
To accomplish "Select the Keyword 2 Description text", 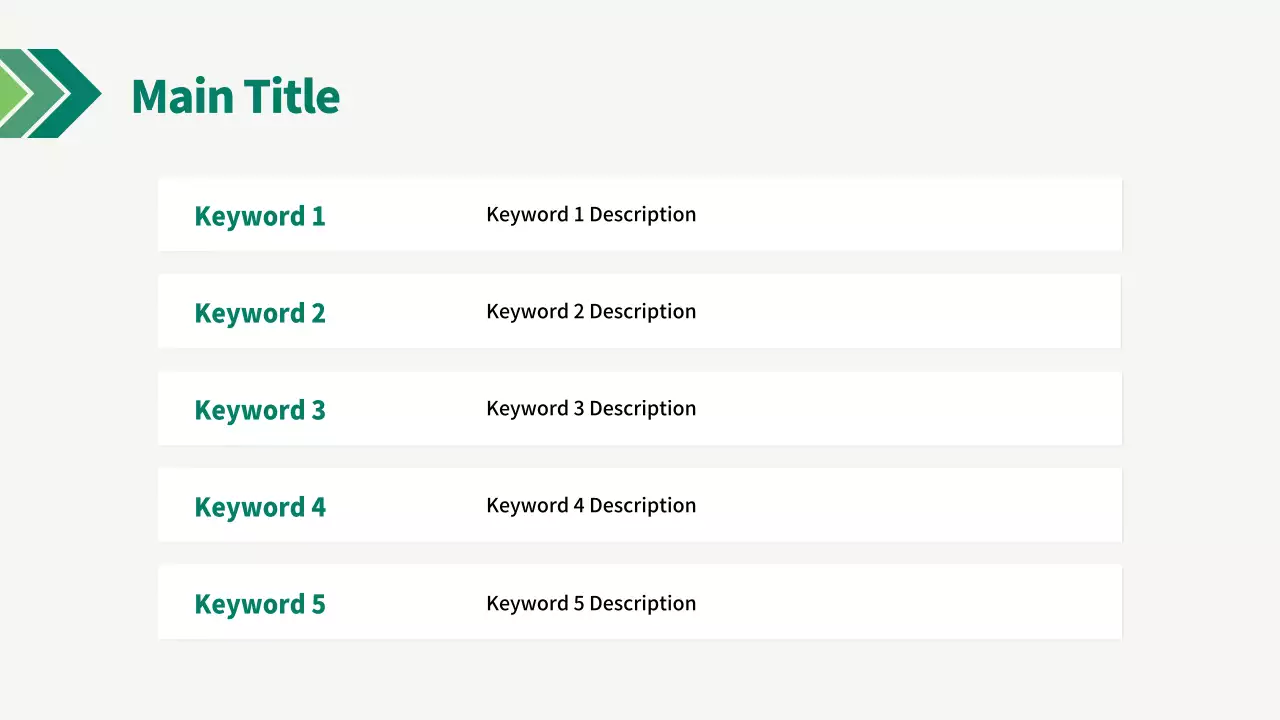I will [x=591, y=311].
